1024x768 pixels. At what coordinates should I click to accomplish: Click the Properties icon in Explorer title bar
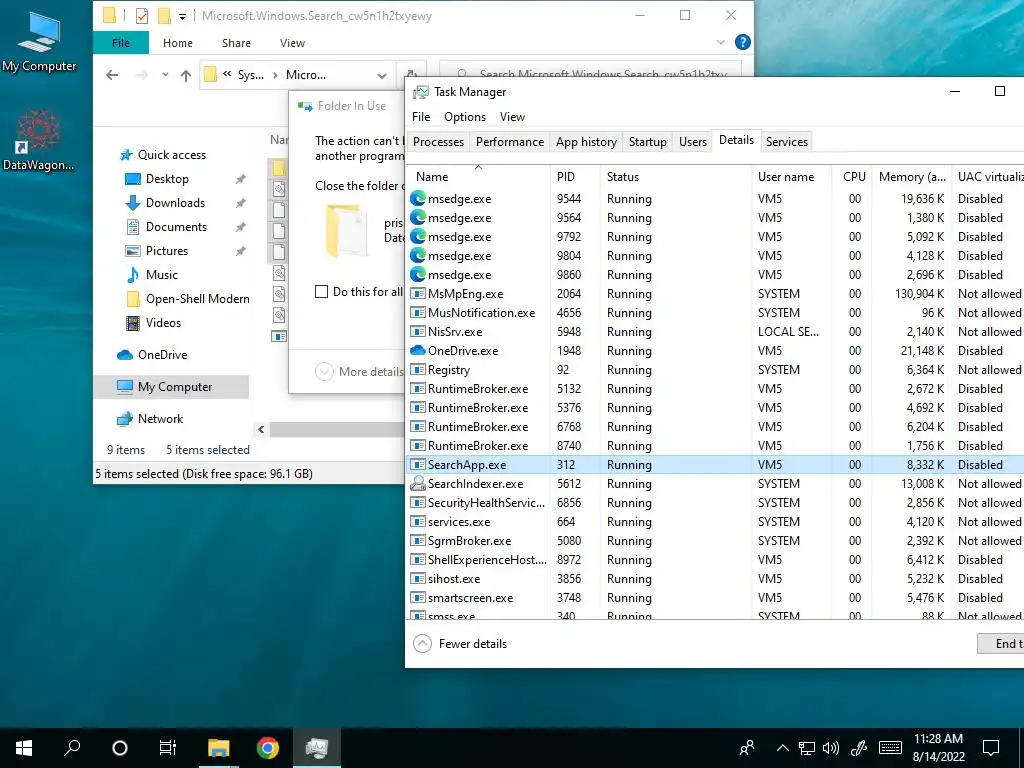(x=142, y=16)
